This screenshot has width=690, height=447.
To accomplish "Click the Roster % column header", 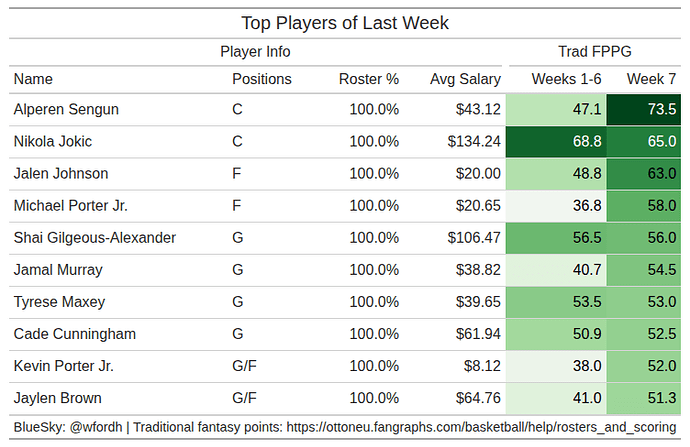I will click(368, 79).
